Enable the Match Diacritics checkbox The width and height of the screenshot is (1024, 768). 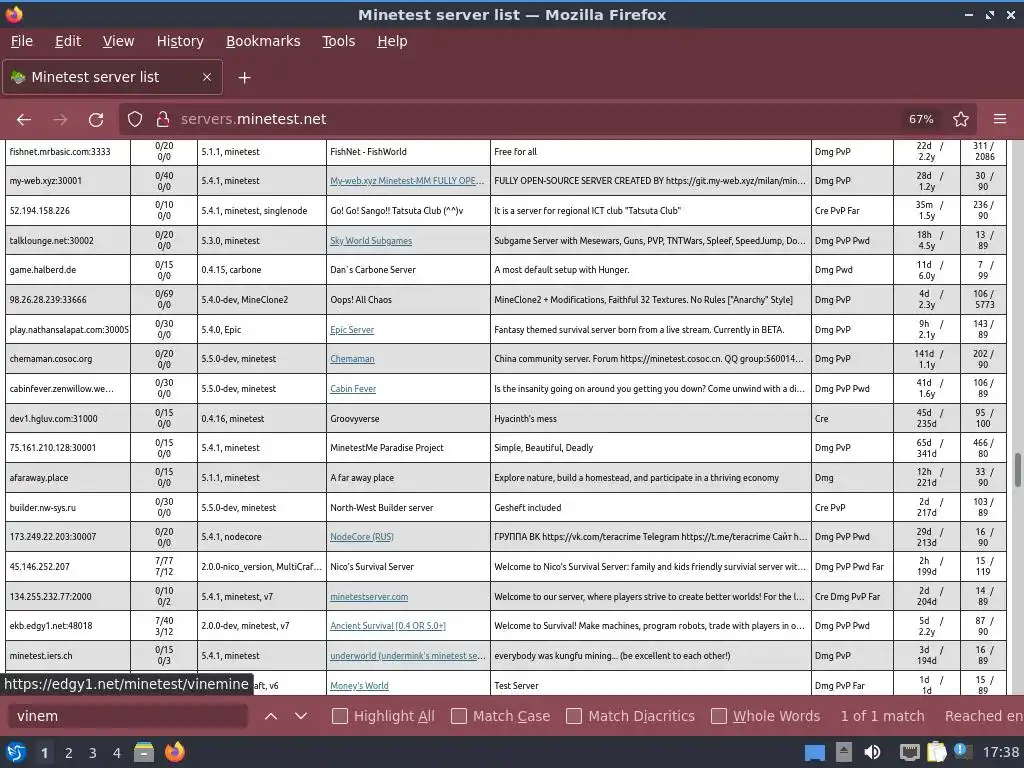coord(574,716)
